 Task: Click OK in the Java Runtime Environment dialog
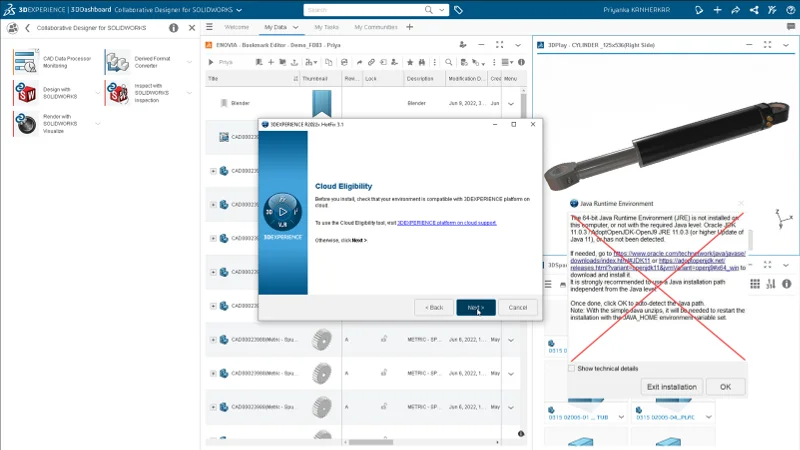(726, 387)
